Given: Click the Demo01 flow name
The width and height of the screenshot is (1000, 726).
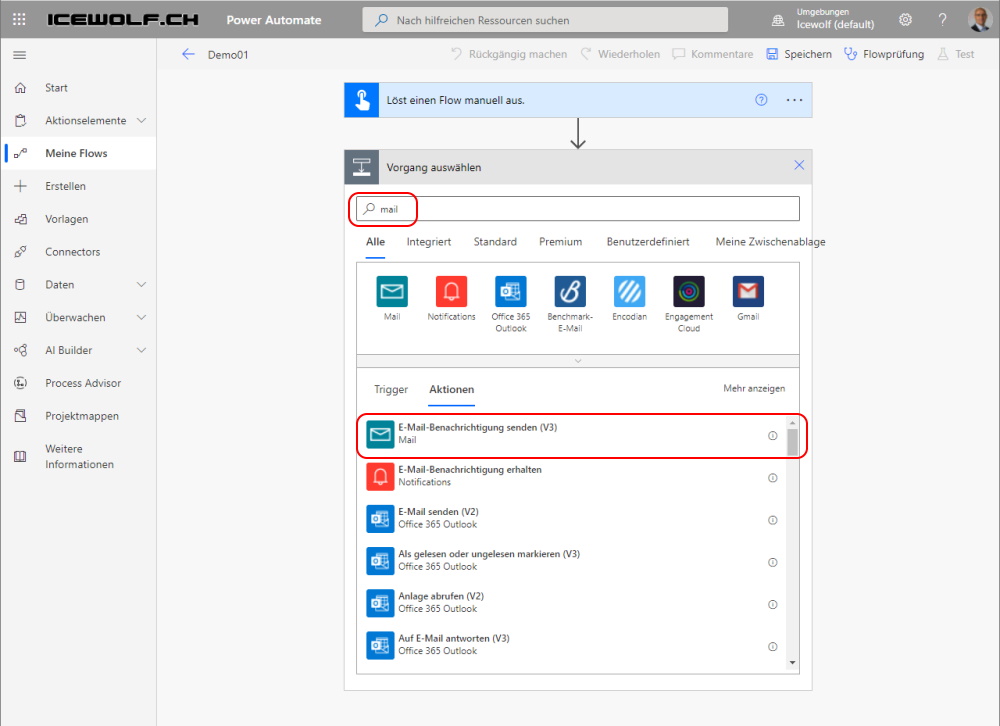Looking at the screenshot, I should tap(228, 55).
